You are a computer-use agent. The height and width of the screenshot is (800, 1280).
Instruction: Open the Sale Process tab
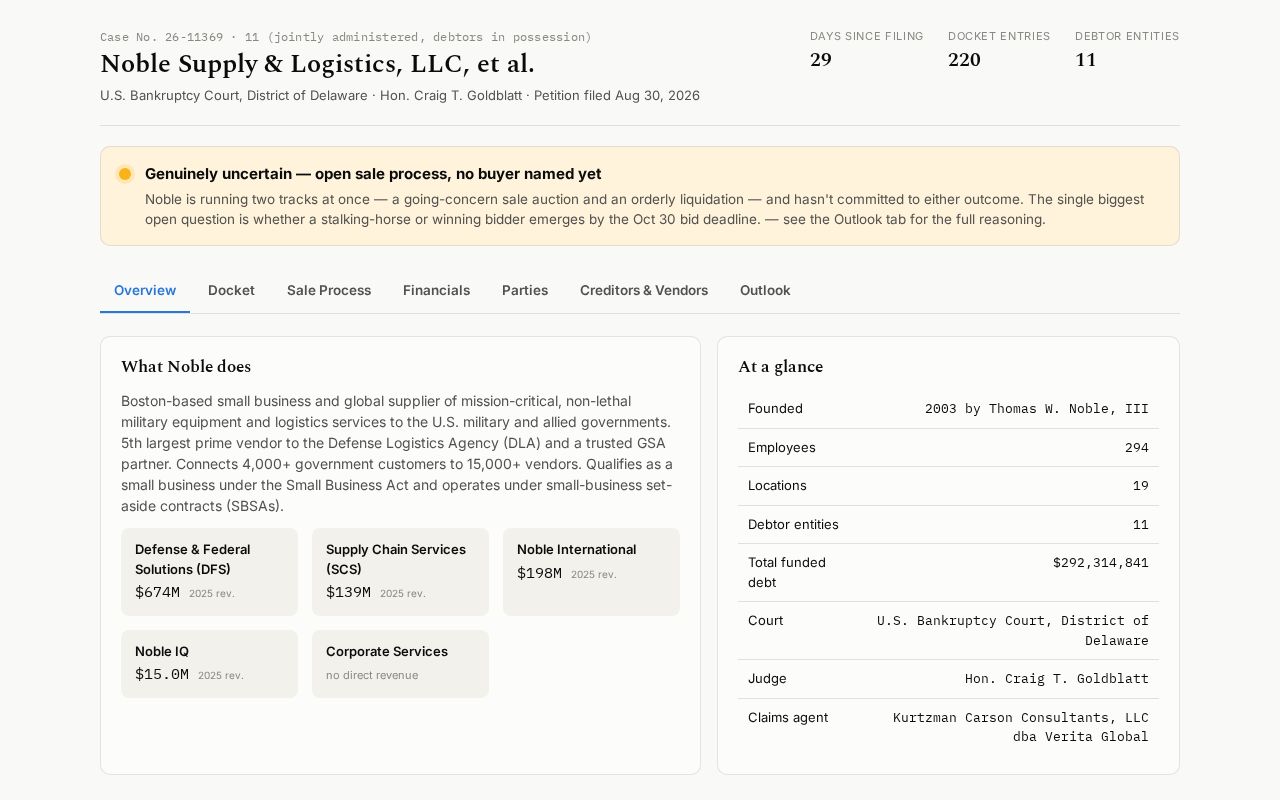tap(329, 290)
